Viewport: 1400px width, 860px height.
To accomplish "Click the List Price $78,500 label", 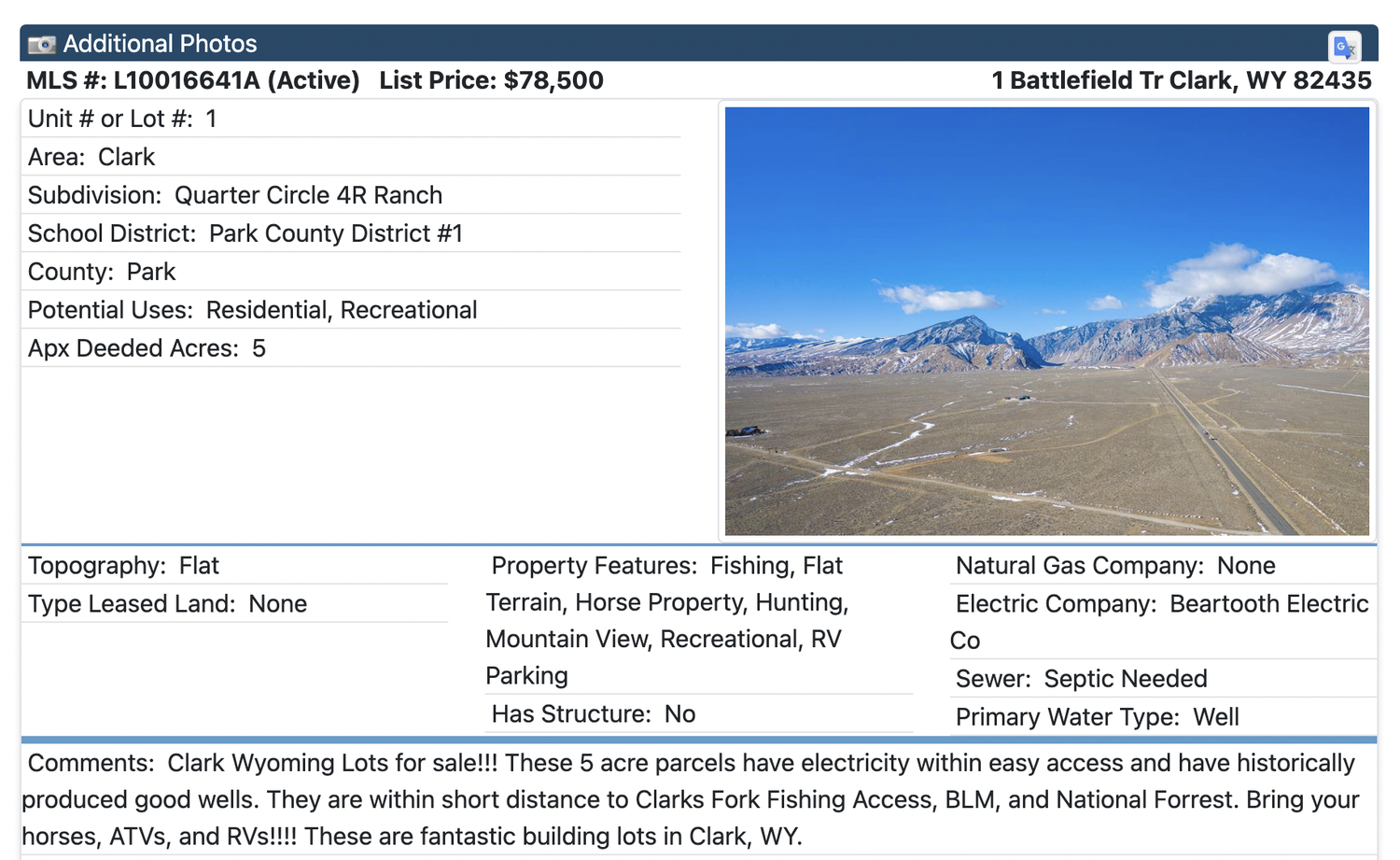I will (x=491, y=80).
